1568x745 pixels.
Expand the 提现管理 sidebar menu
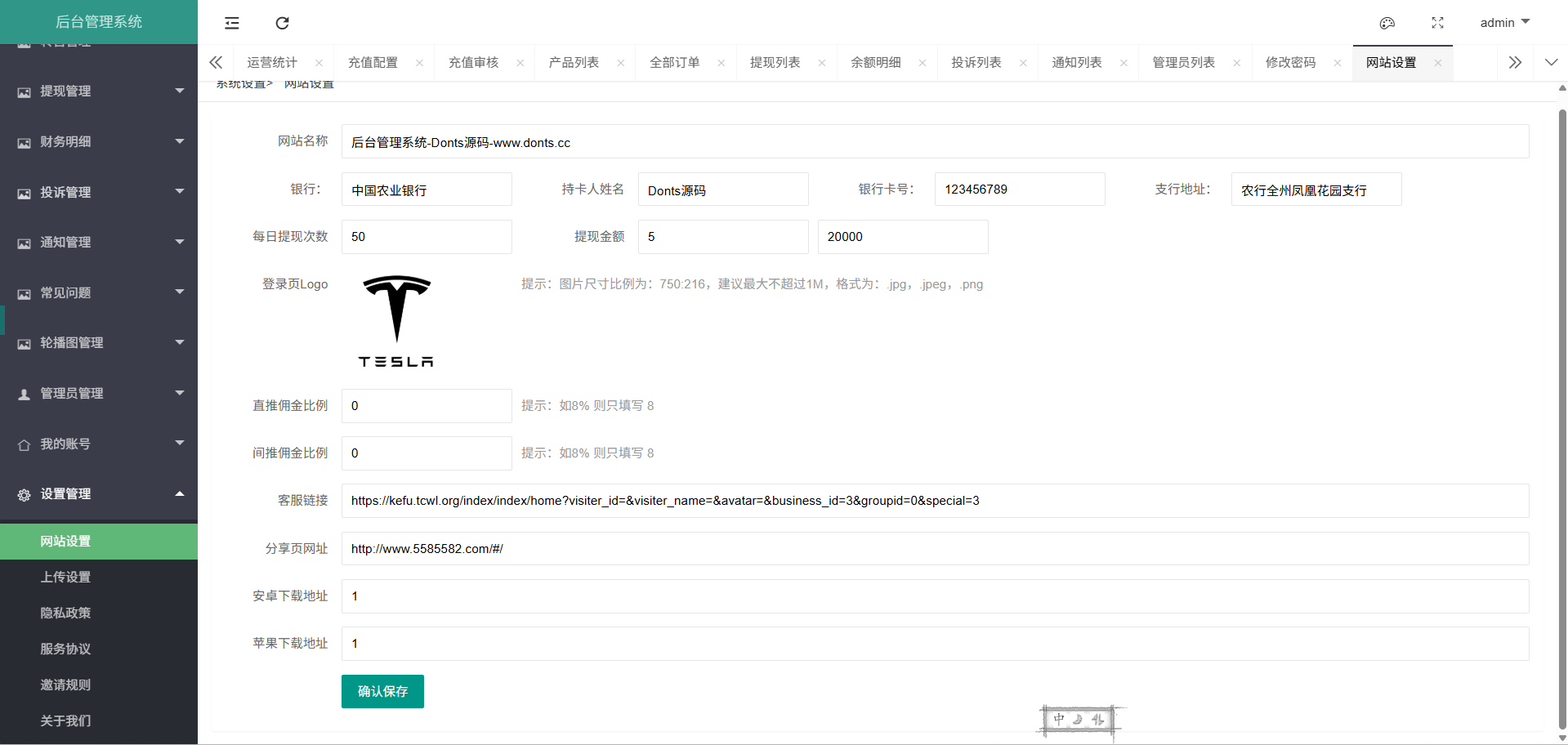99,91
